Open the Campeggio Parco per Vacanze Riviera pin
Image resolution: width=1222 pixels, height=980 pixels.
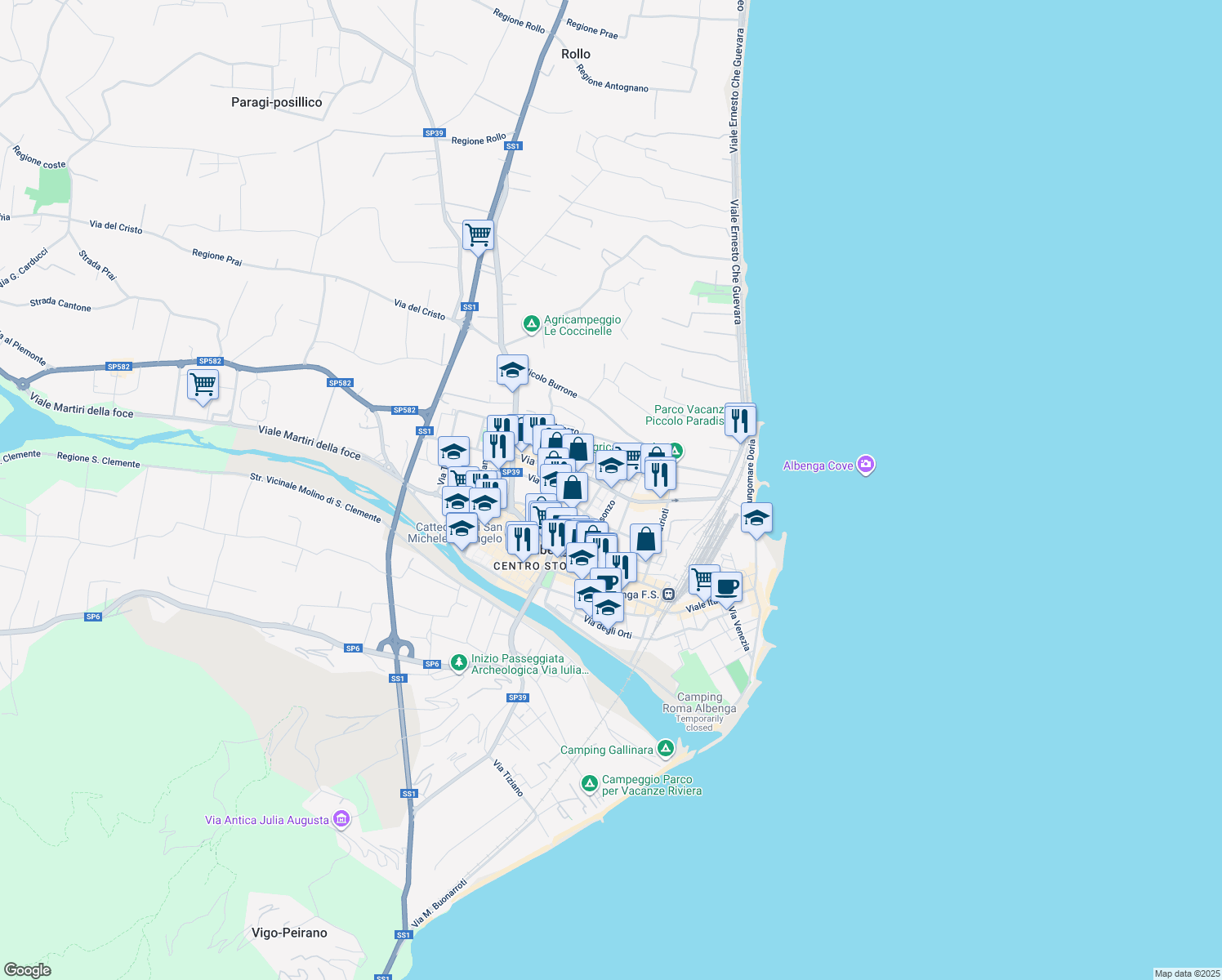tap(589, 782)
